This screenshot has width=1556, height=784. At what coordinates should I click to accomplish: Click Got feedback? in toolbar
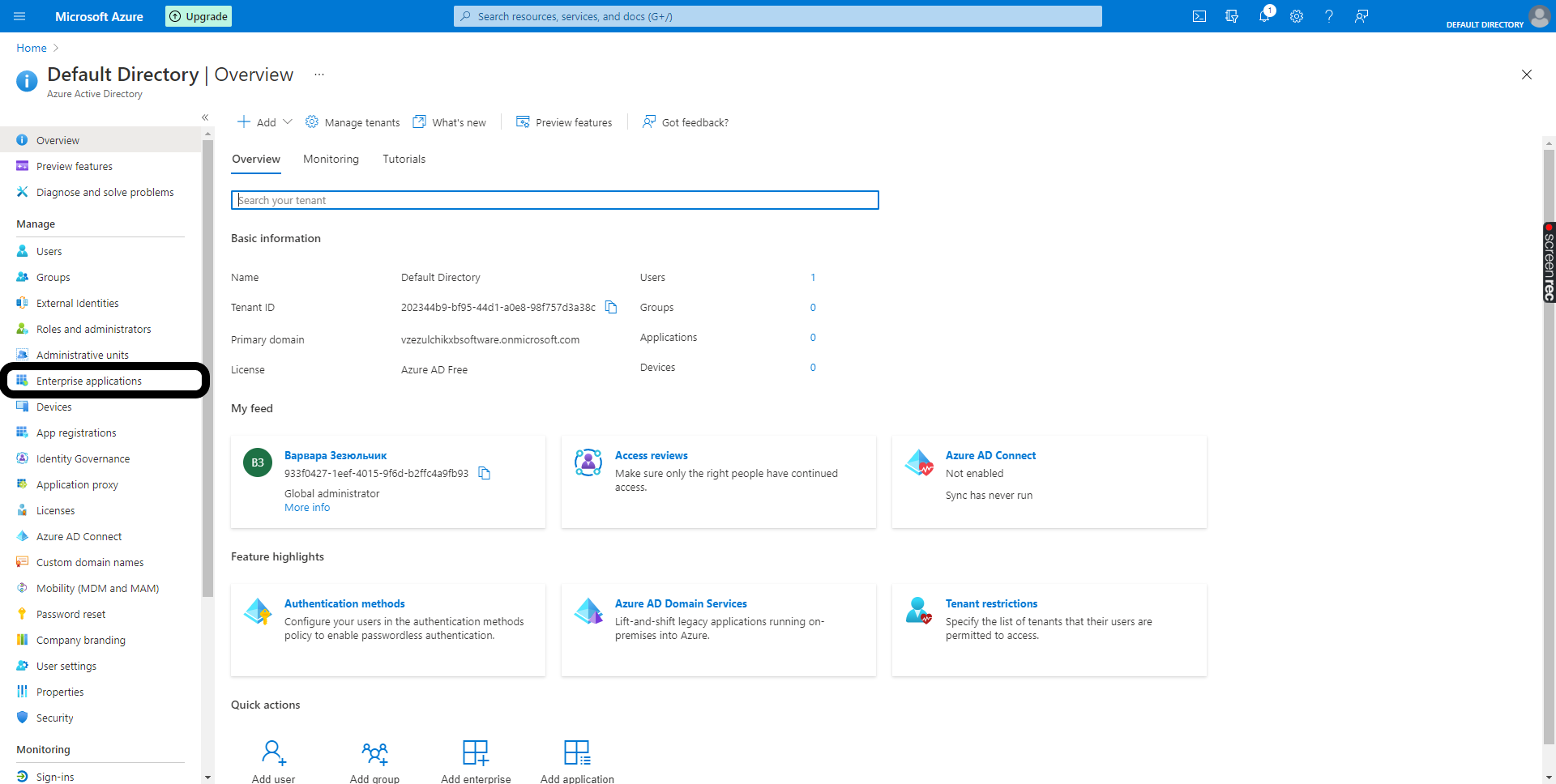coord(686,122)
